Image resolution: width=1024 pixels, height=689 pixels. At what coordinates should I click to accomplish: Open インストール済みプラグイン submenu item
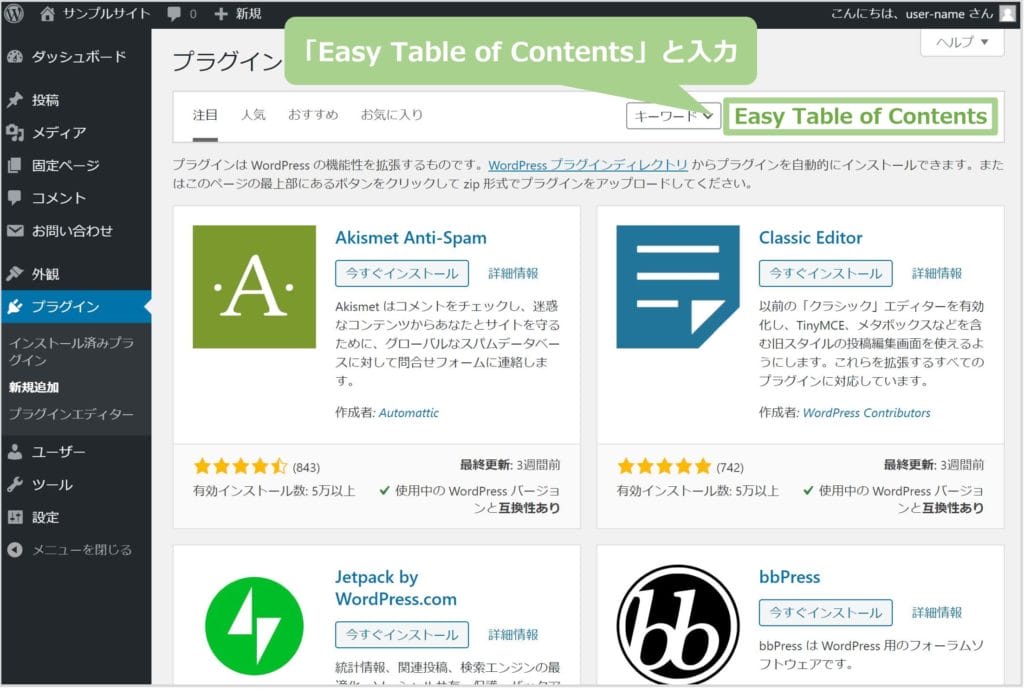70,351
